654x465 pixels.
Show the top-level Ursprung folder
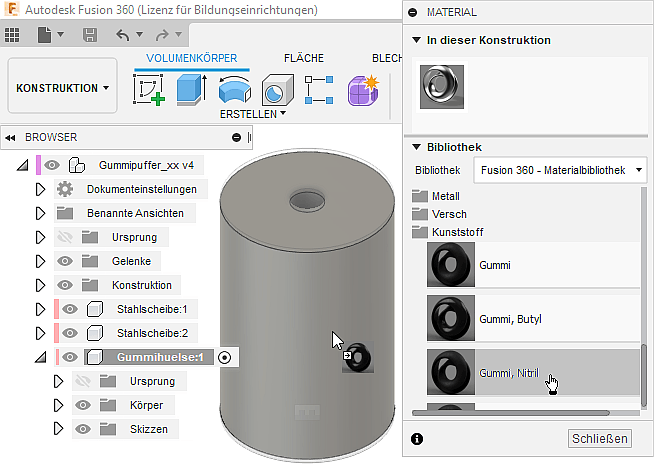[x=65, y=237]
